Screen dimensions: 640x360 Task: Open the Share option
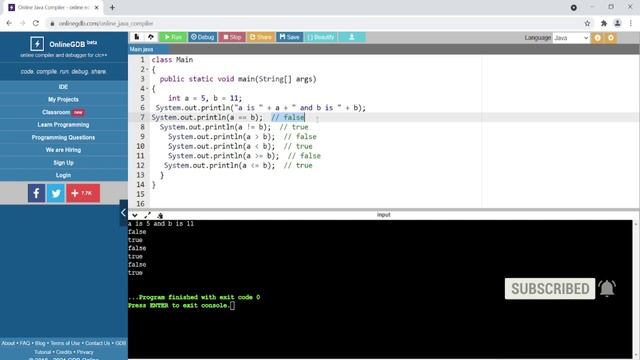[x=260, y=37]
